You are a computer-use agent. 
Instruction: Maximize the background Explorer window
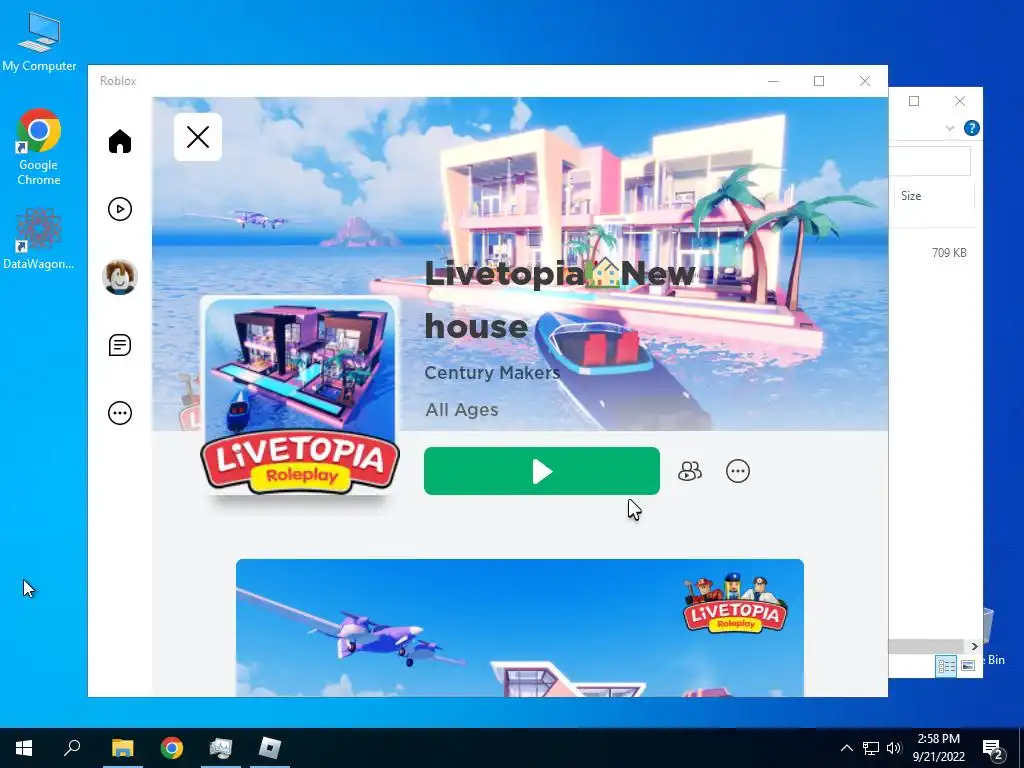pos(914,101)
